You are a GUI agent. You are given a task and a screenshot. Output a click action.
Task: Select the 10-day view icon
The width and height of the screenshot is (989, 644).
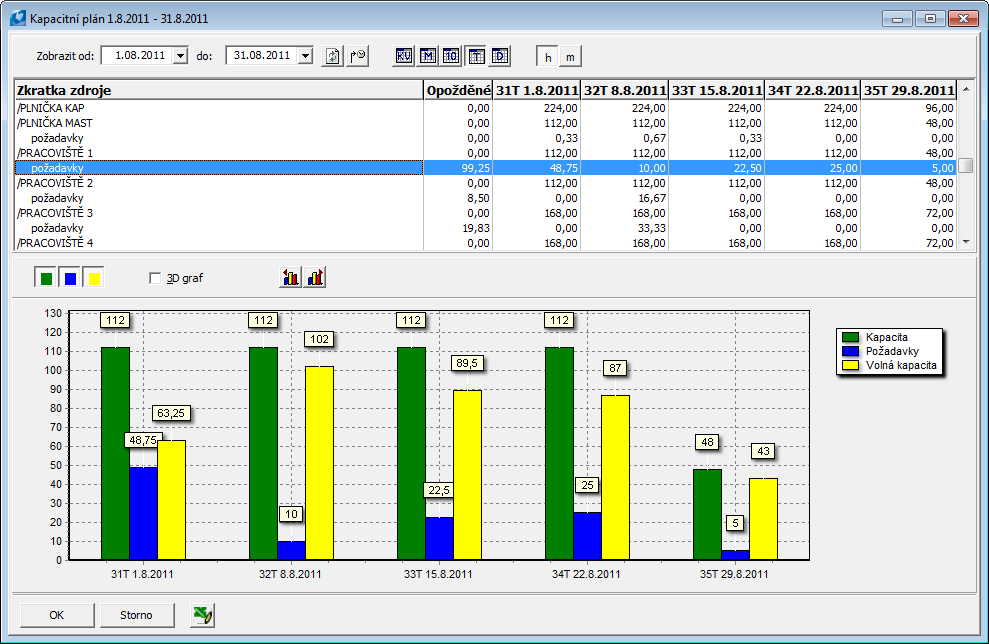click(x=450, y=57)
